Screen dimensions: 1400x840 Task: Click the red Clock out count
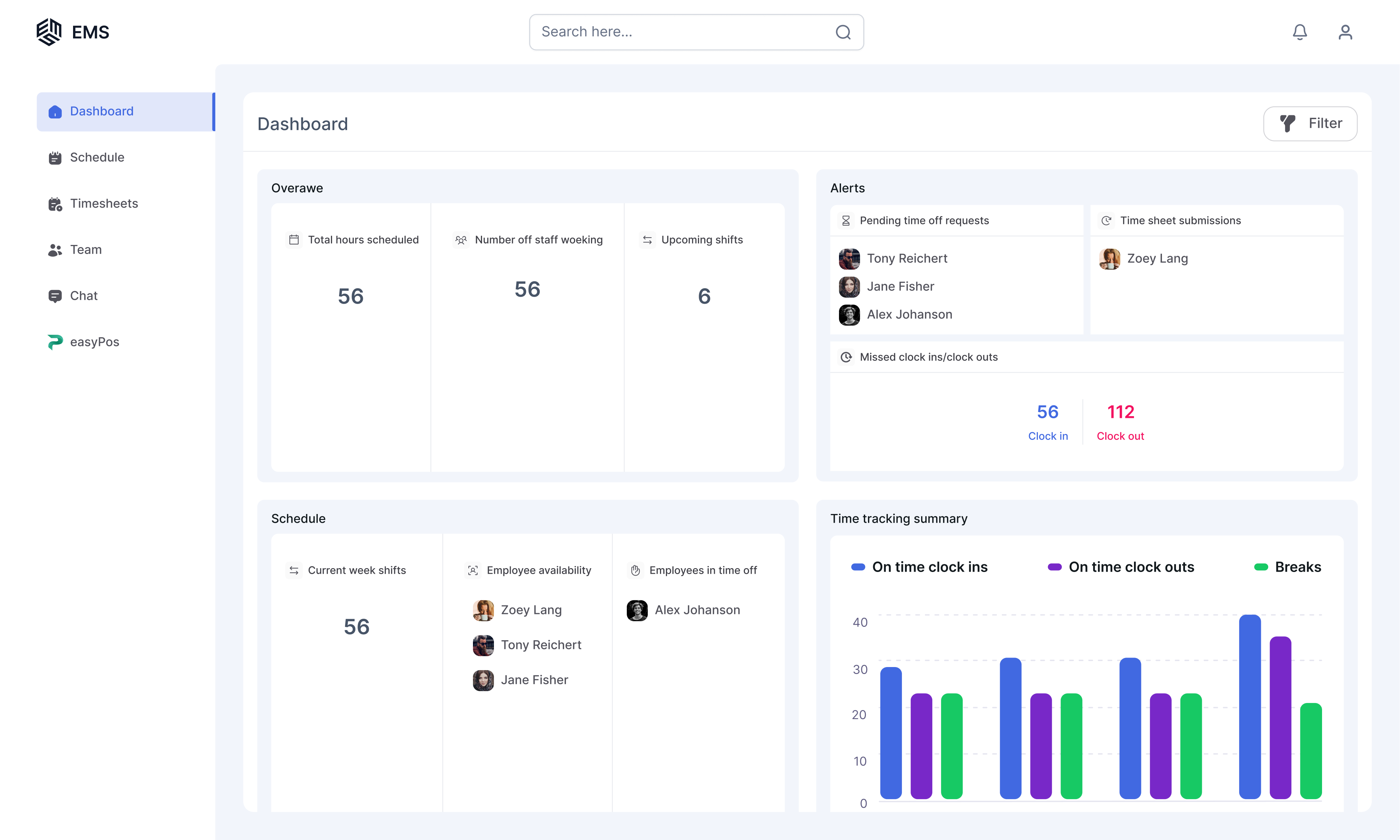(1120, 412)
